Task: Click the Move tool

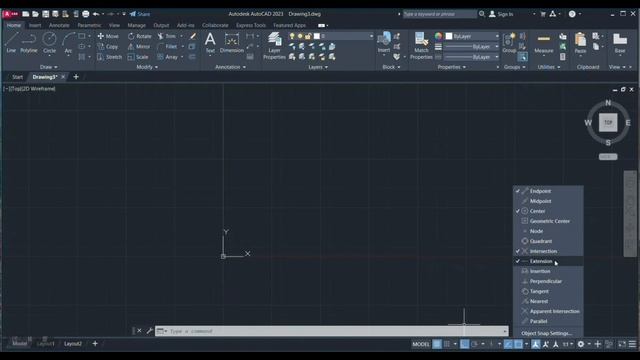Action: tap(108, 36)
